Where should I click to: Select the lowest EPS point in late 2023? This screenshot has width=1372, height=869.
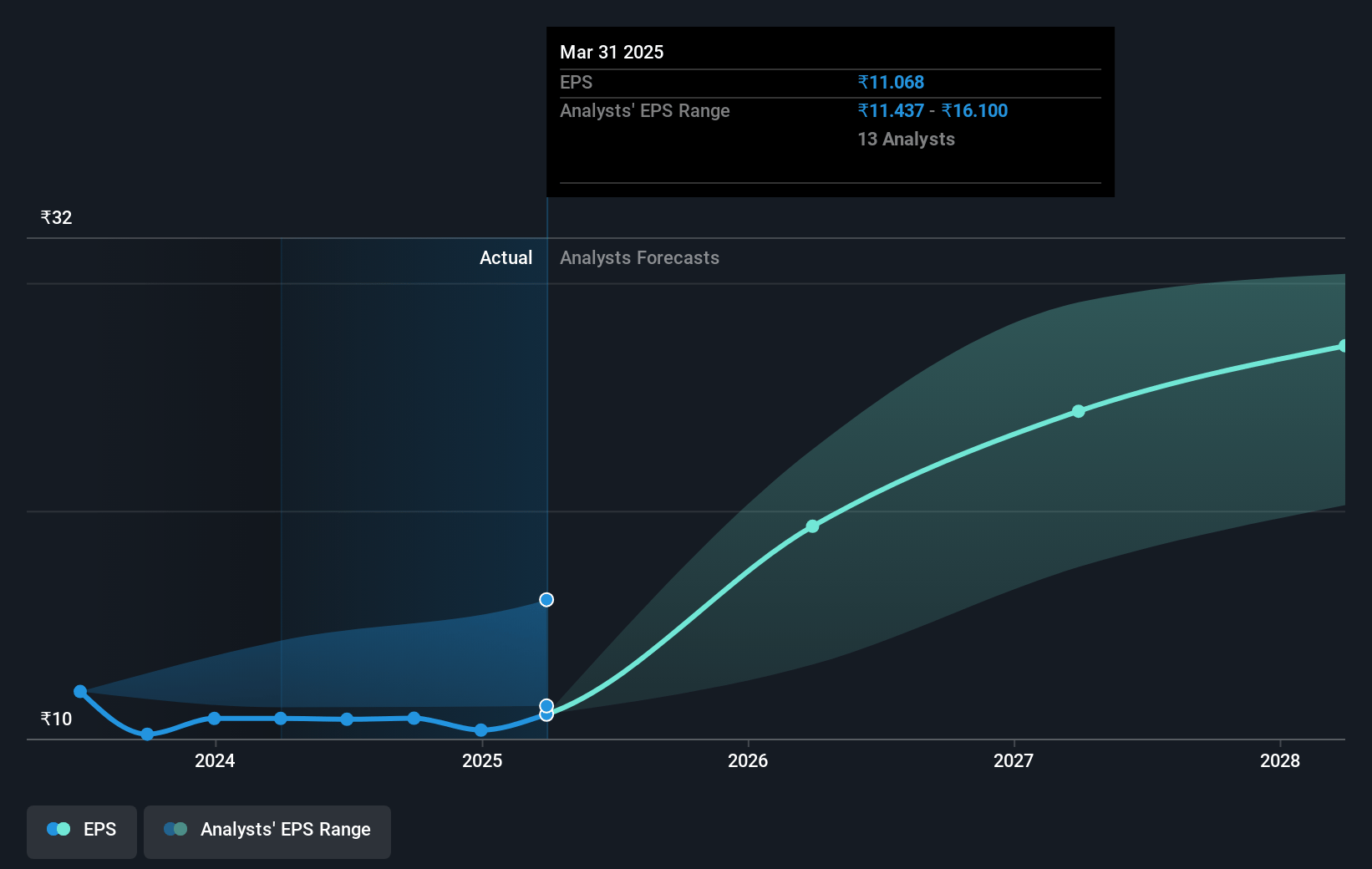[x=147, y=734]
